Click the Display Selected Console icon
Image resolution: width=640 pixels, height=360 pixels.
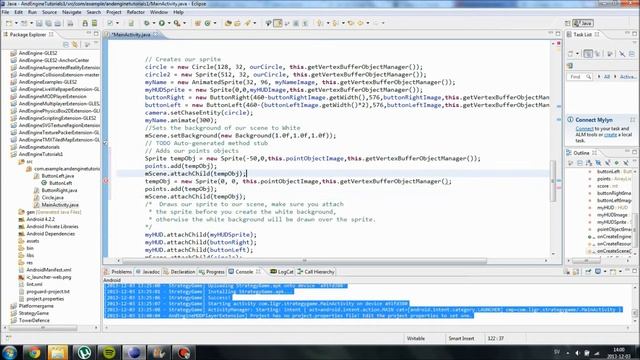(x=598, y=271)
